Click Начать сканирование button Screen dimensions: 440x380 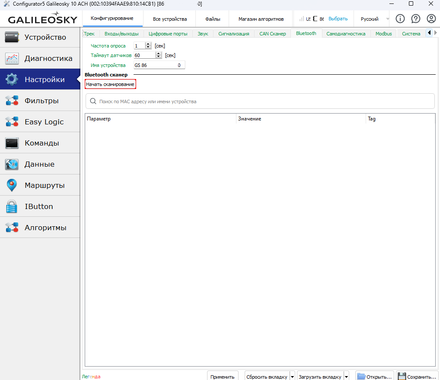(110, 84)
